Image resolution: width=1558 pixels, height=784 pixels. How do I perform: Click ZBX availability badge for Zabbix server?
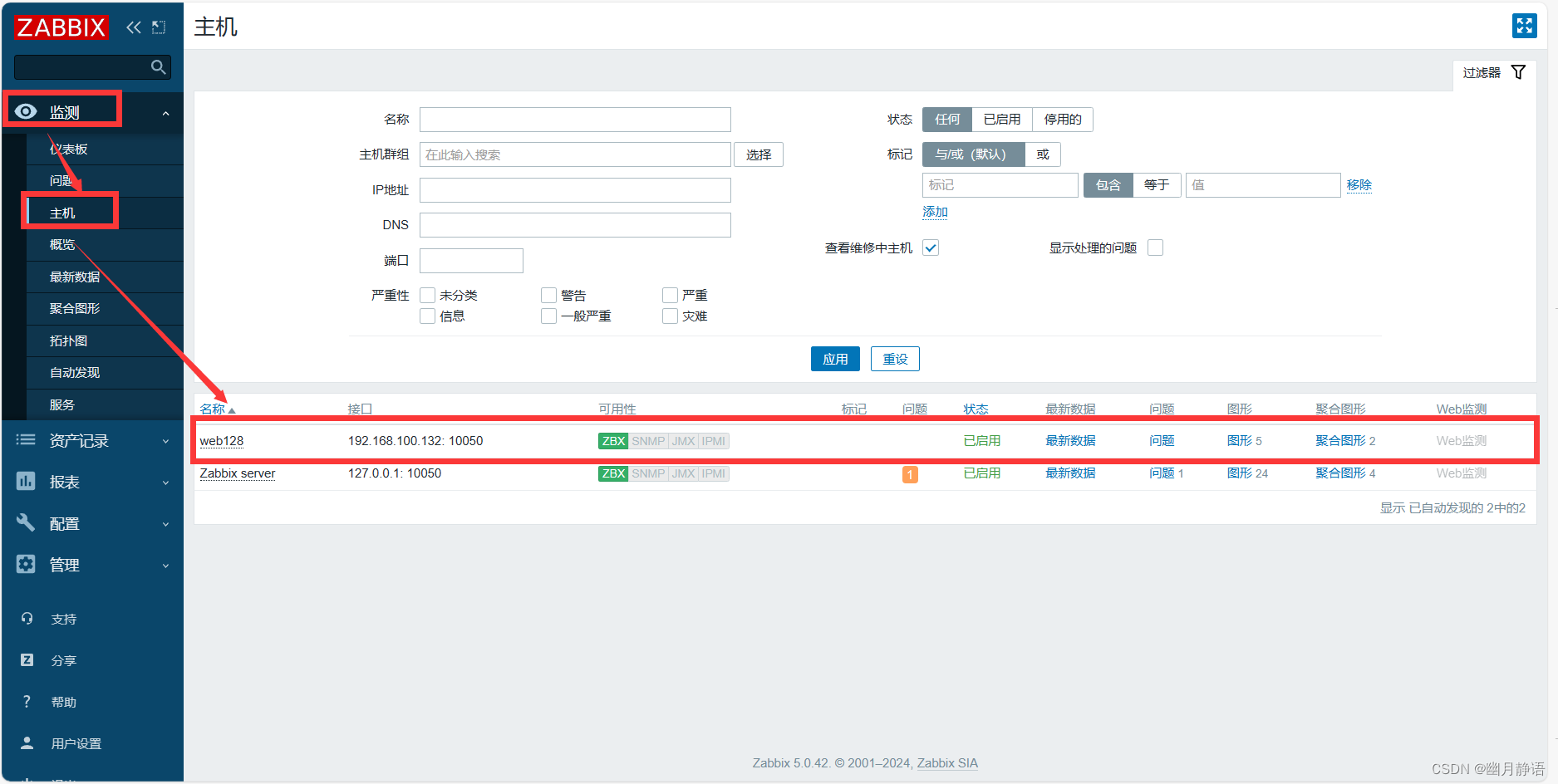coord(613,473)
